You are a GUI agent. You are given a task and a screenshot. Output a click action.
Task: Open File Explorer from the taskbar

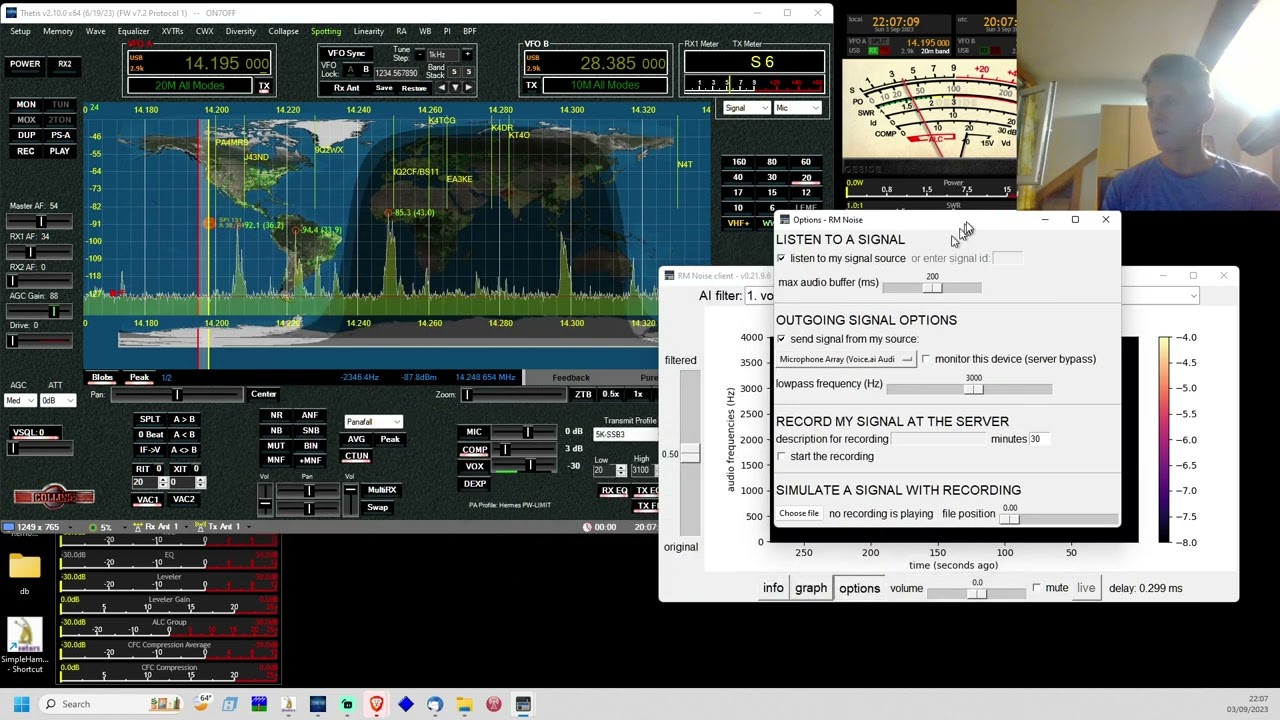point(464,704)
